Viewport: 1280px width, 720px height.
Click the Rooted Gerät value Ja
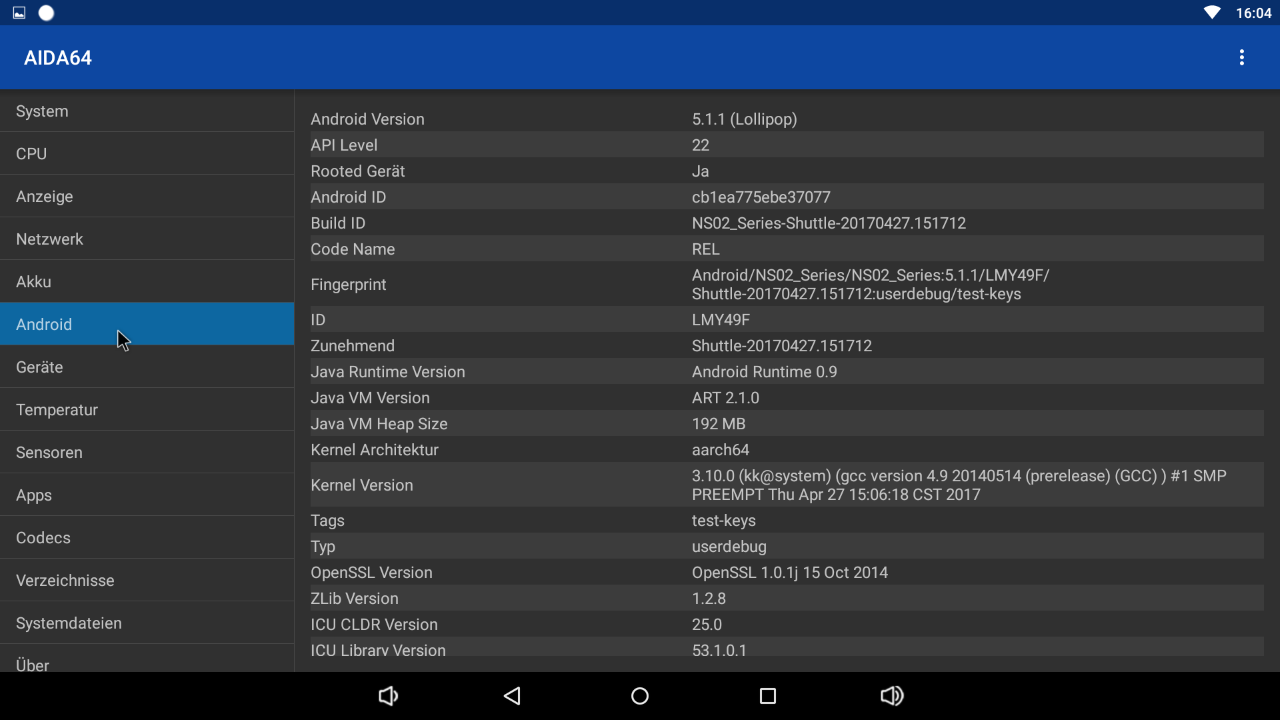pos(700,171)
